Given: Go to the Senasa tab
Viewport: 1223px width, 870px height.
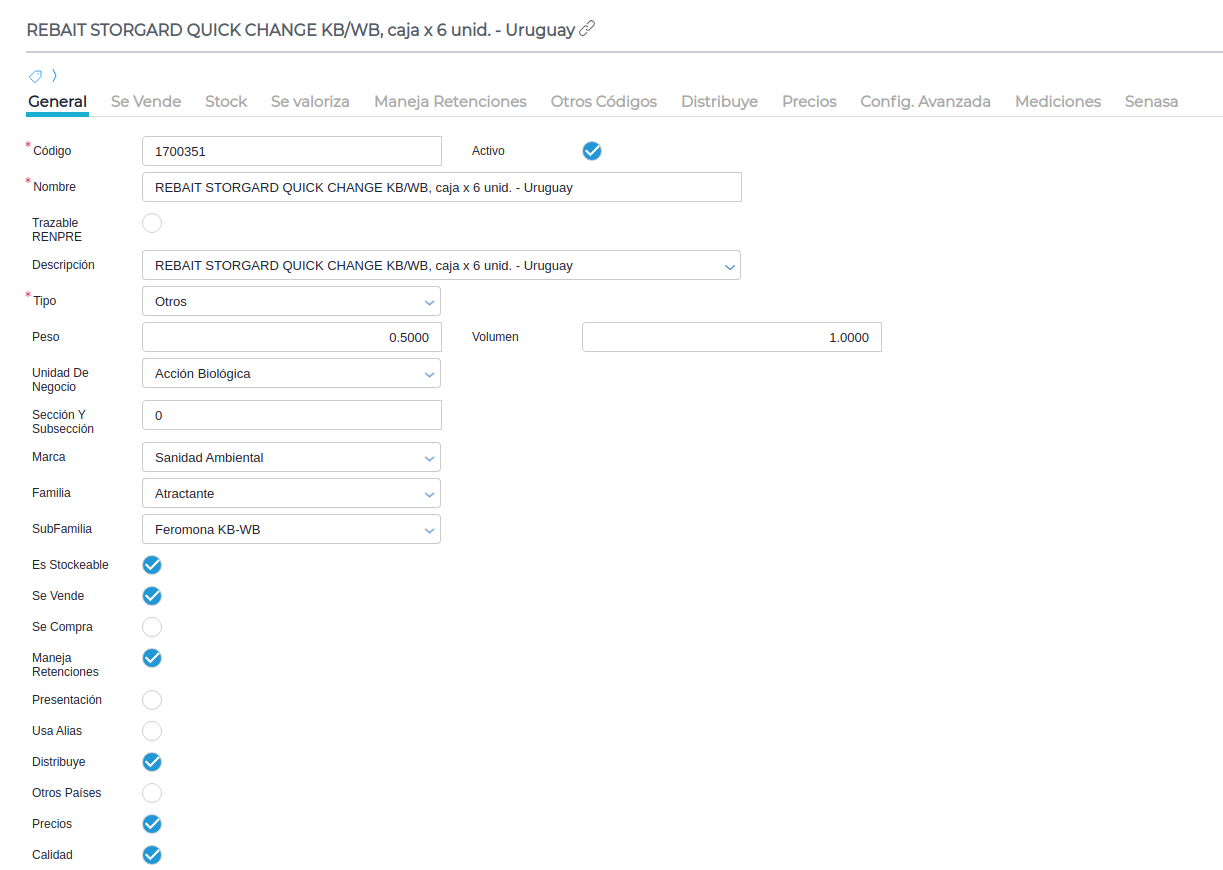Looking at the screenshot, I should tap(1151, 101).
